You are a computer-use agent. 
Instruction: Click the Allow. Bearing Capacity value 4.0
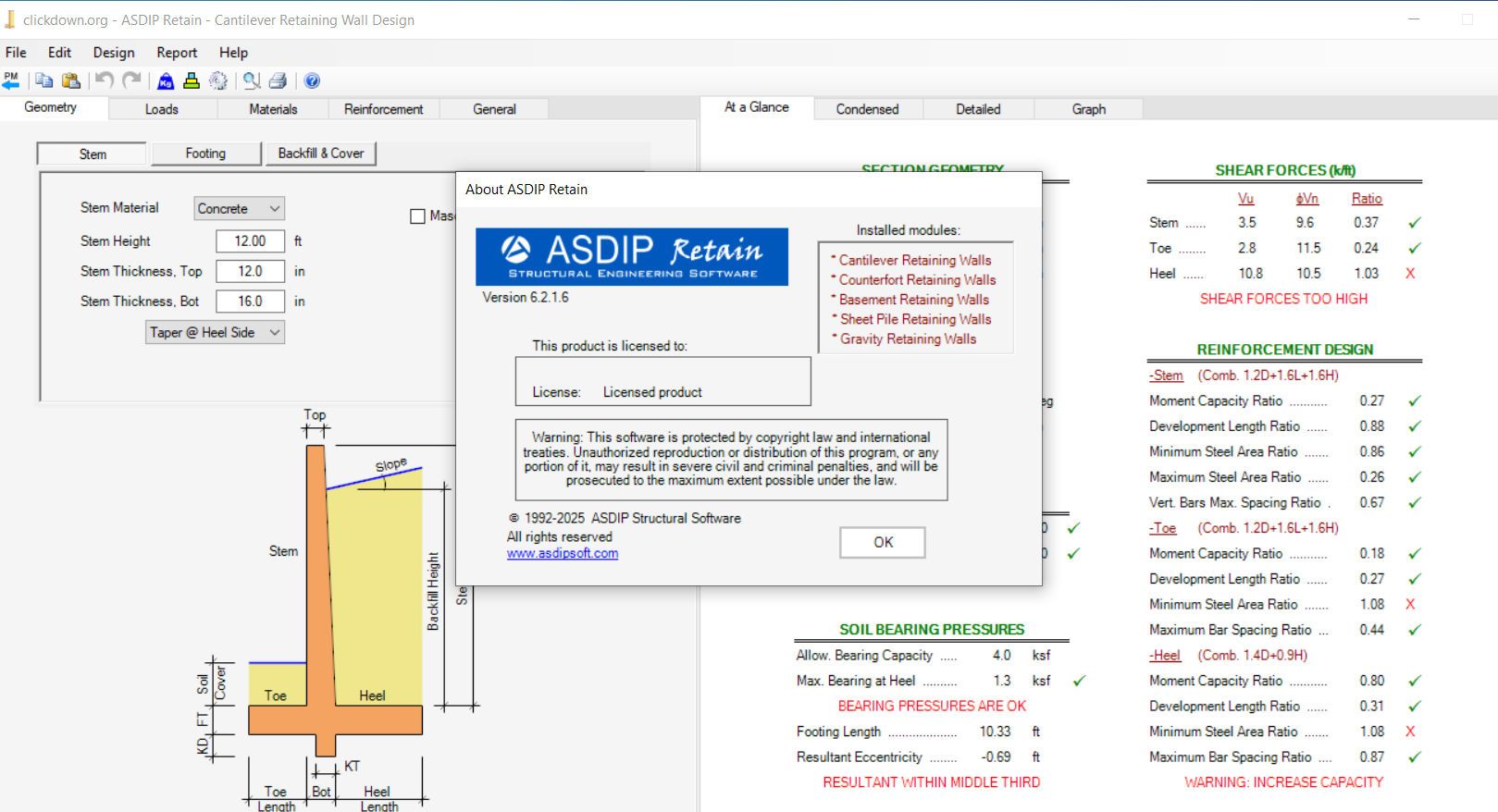(1001, 655)
